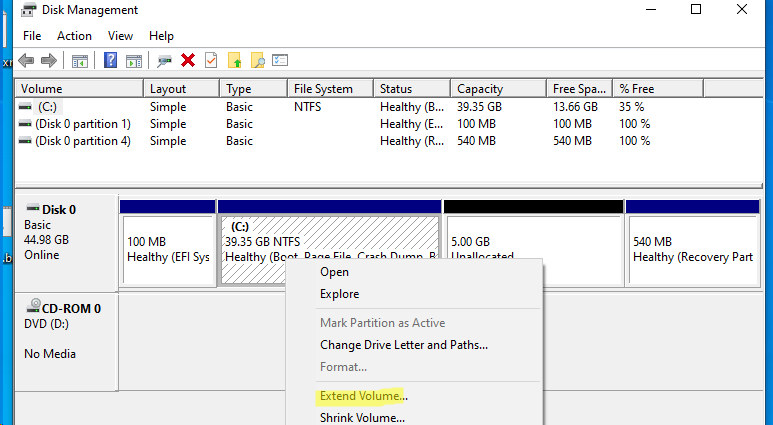Click the 35 % free cell
Viewport: 773px width, 425px height.
pyautogui.click(x=632, y=107)
